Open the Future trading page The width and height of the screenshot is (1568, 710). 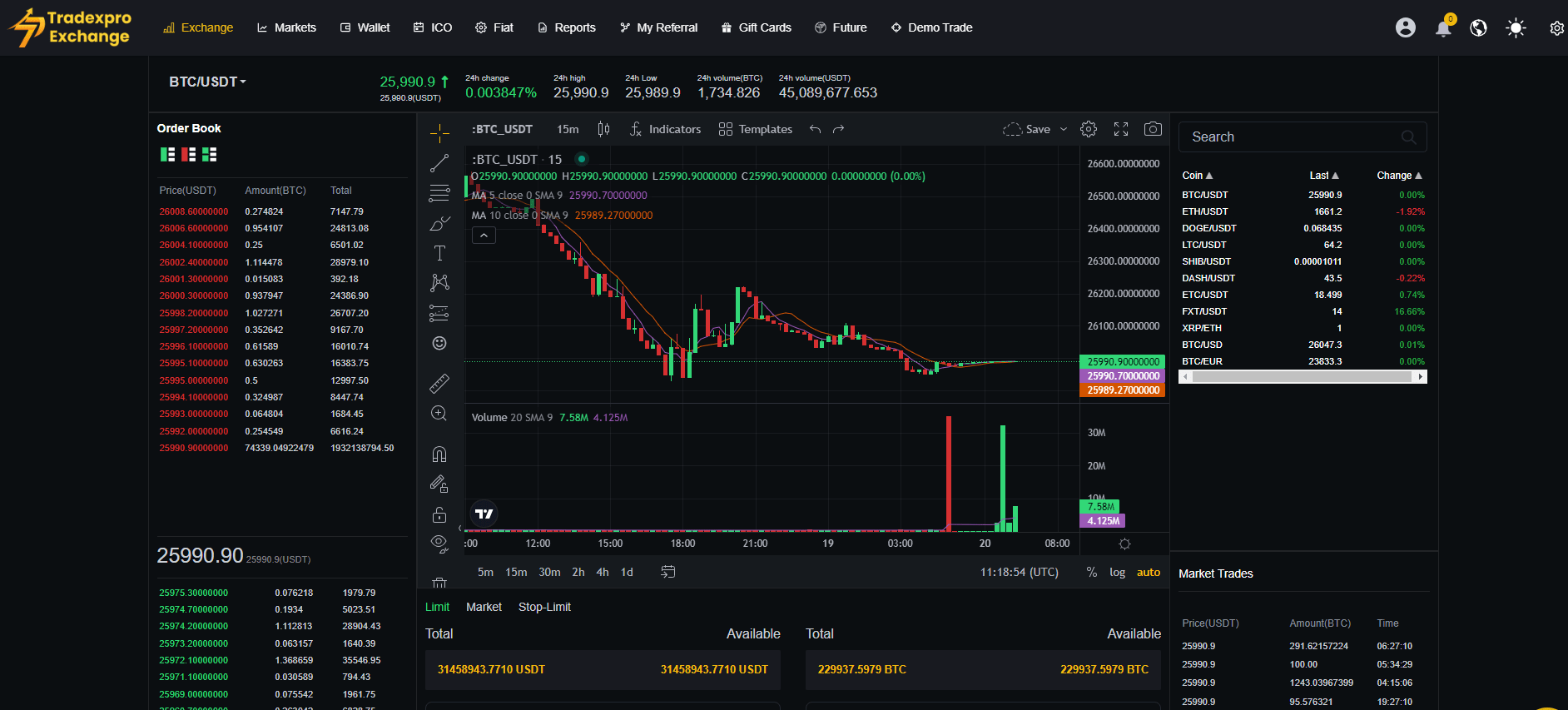(841, 27)
